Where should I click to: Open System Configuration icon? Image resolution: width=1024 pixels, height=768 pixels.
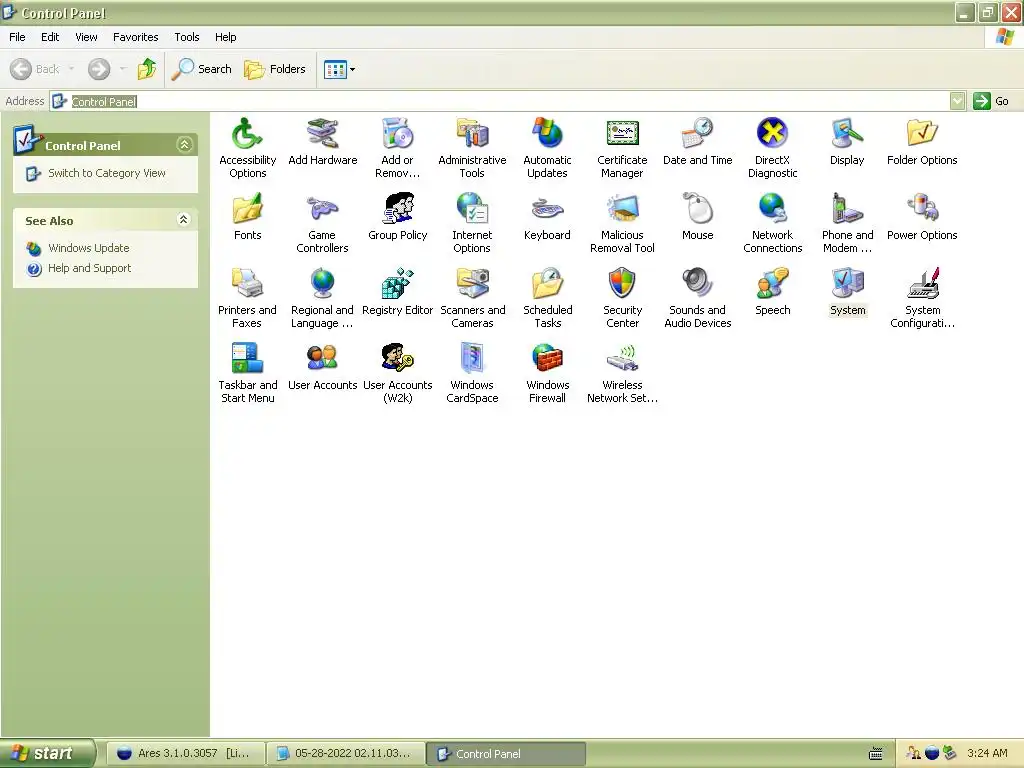pyautogui.click(x=922, y=298)
